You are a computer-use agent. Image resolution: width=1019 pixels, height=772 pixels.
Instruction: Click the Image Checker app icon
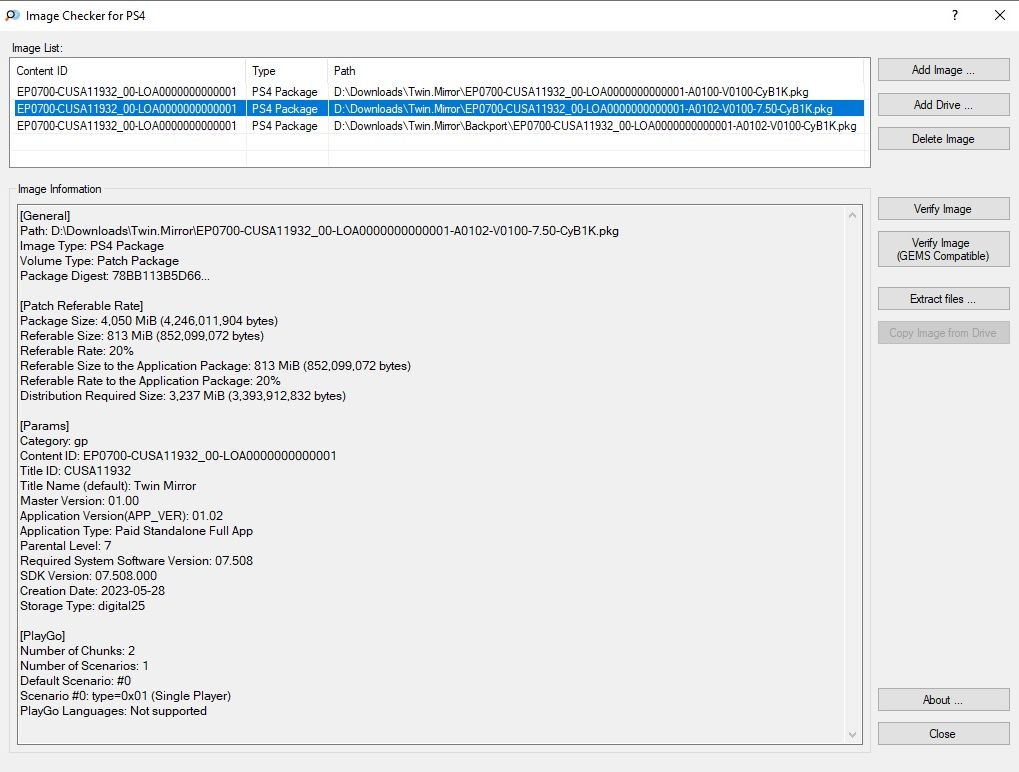(x=12, y=15)
